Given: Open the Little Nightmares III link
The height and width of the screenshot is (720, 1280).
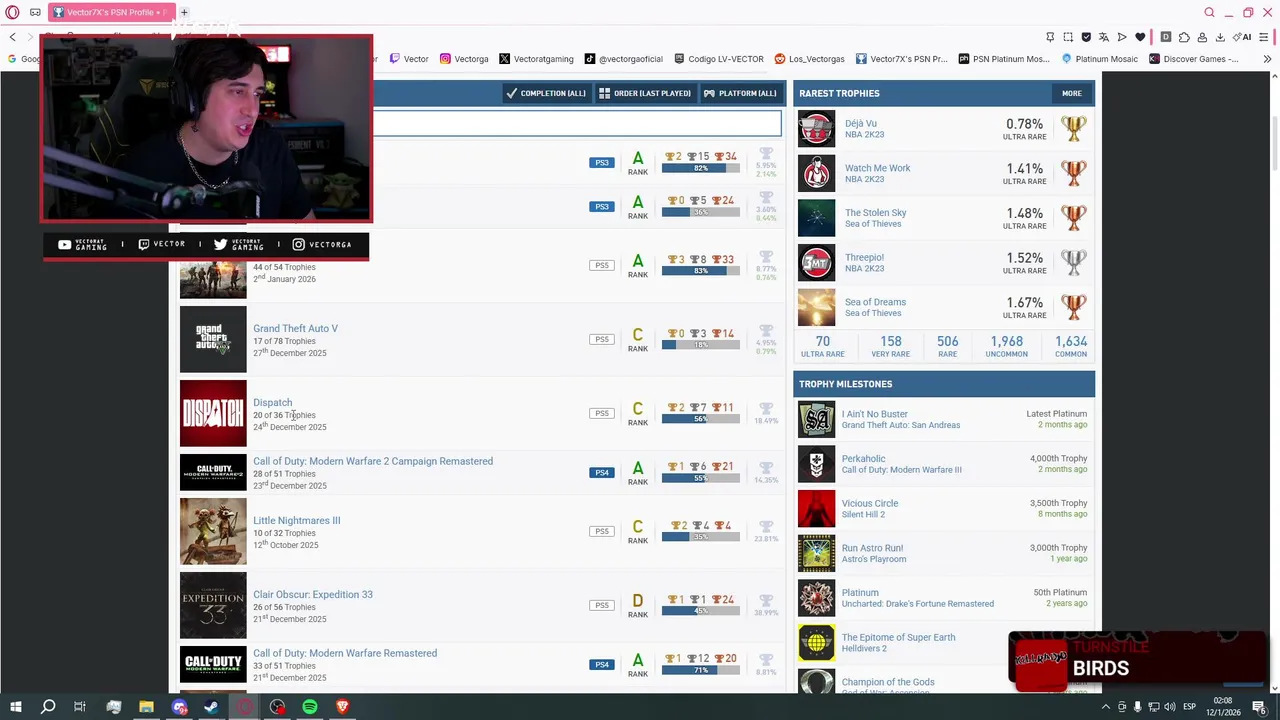Looking at the screenshot, I should point(296,520).
